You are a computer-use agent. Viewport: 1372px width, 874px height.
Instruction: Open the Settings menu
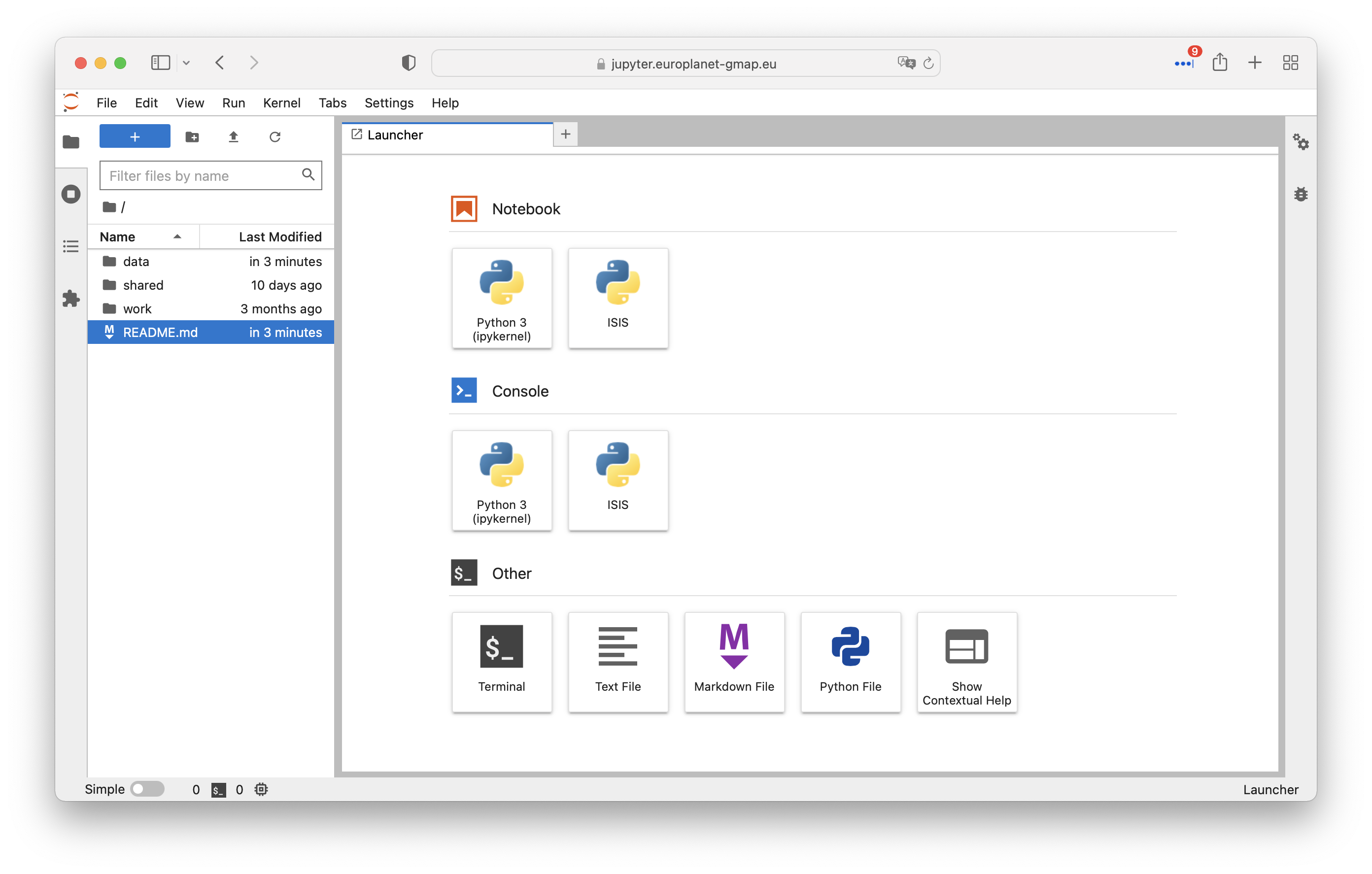(x=388, y=103)
